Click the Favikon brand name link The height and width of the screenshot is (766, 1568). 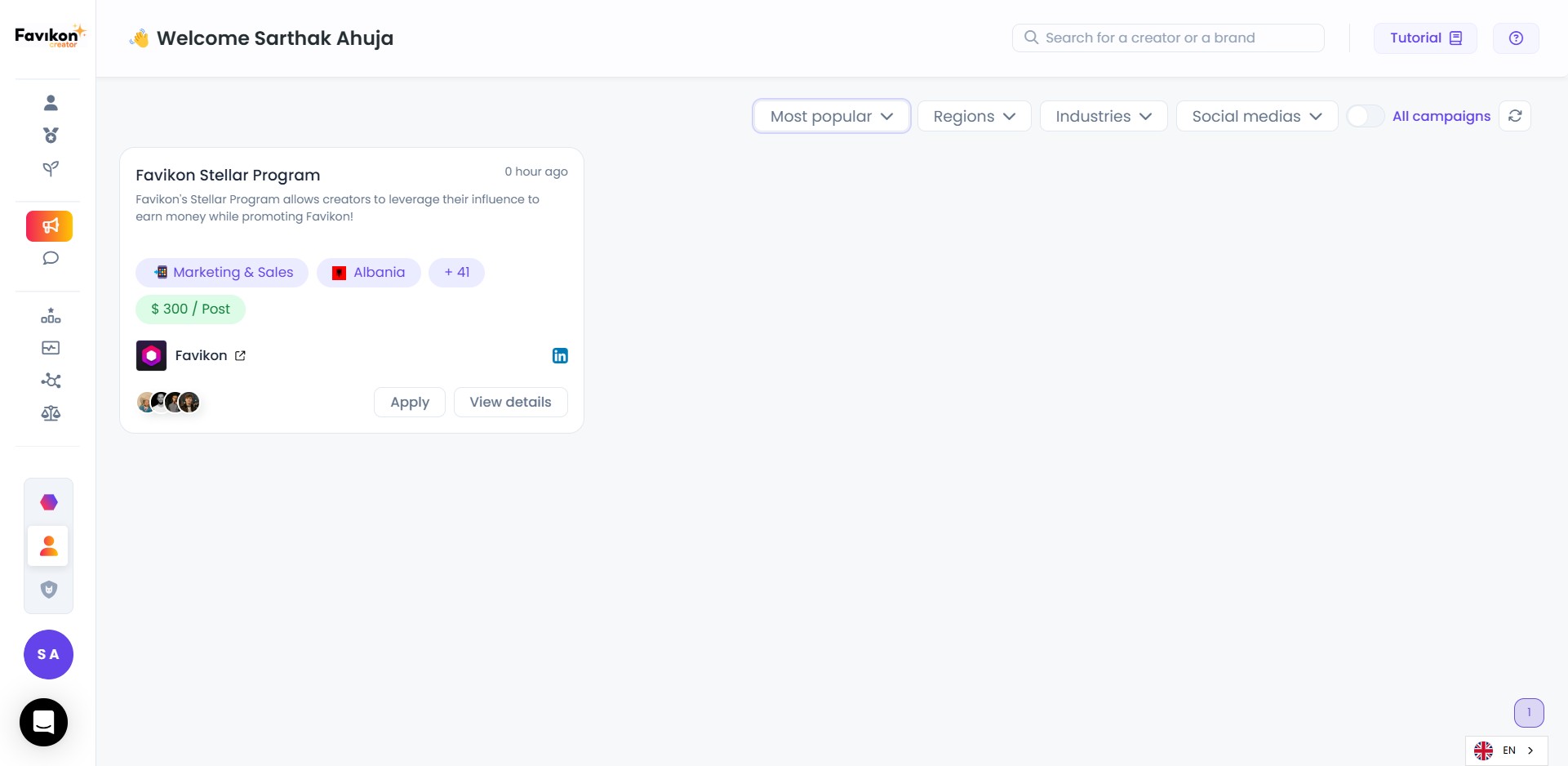tap(201, 355)
